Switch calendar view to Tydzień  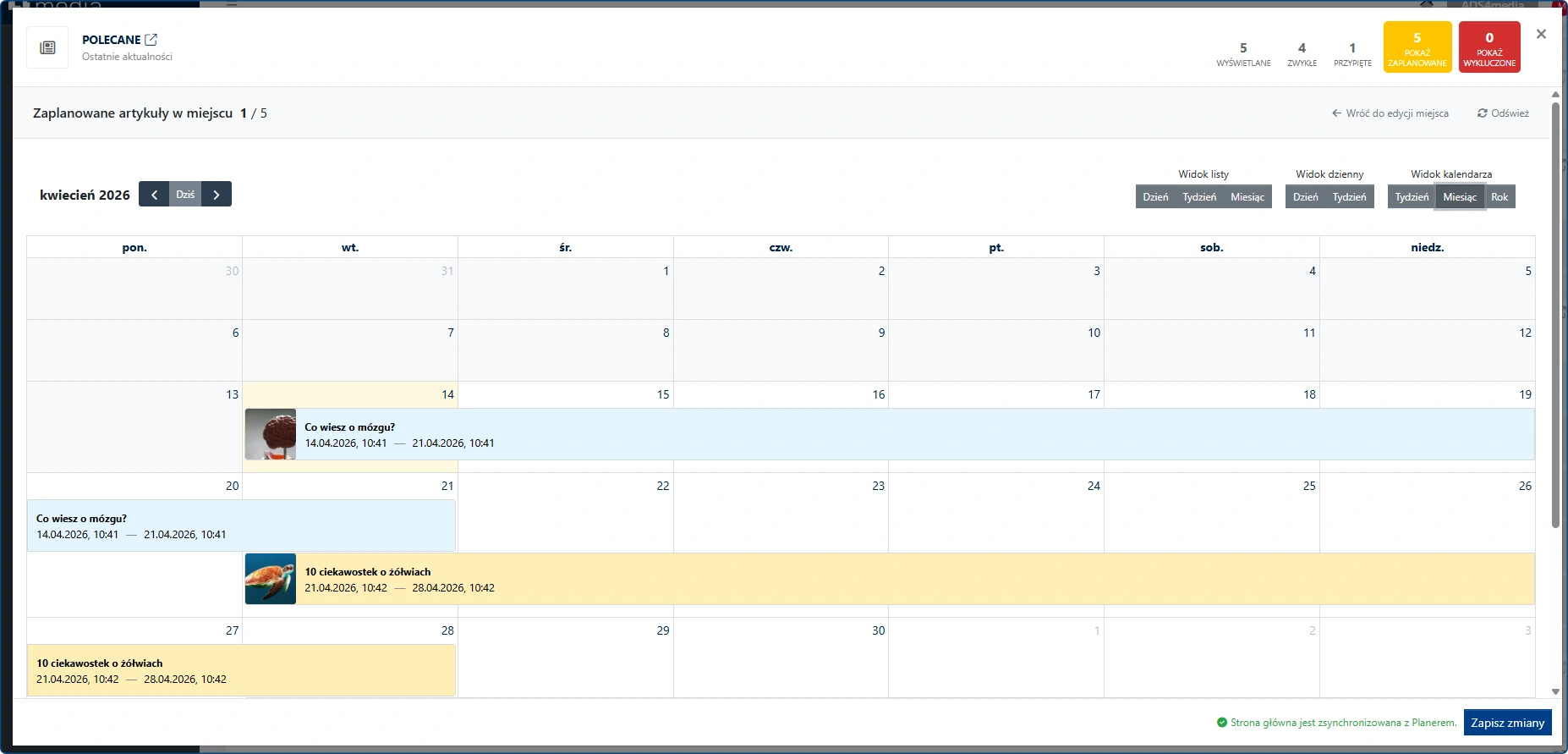pyautogui.click(x=1412, y=197)
